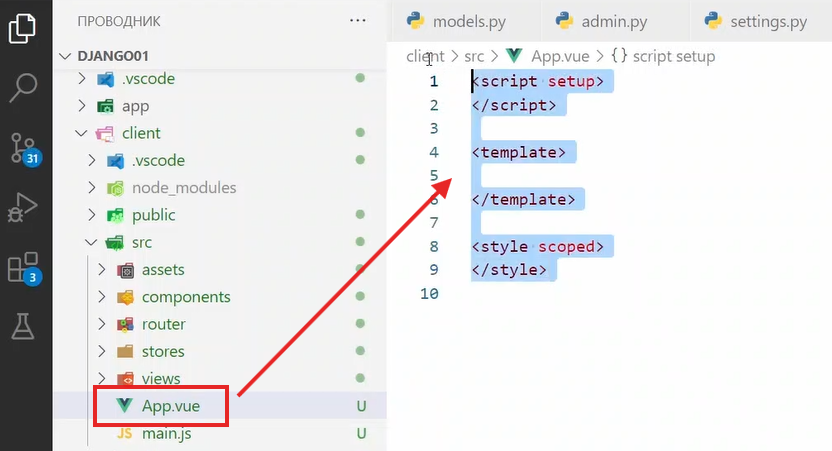The image size is (832, 451).
Task: Click the script setup breadcrumb
Action: pyautogui.click(x=662, y=56)
